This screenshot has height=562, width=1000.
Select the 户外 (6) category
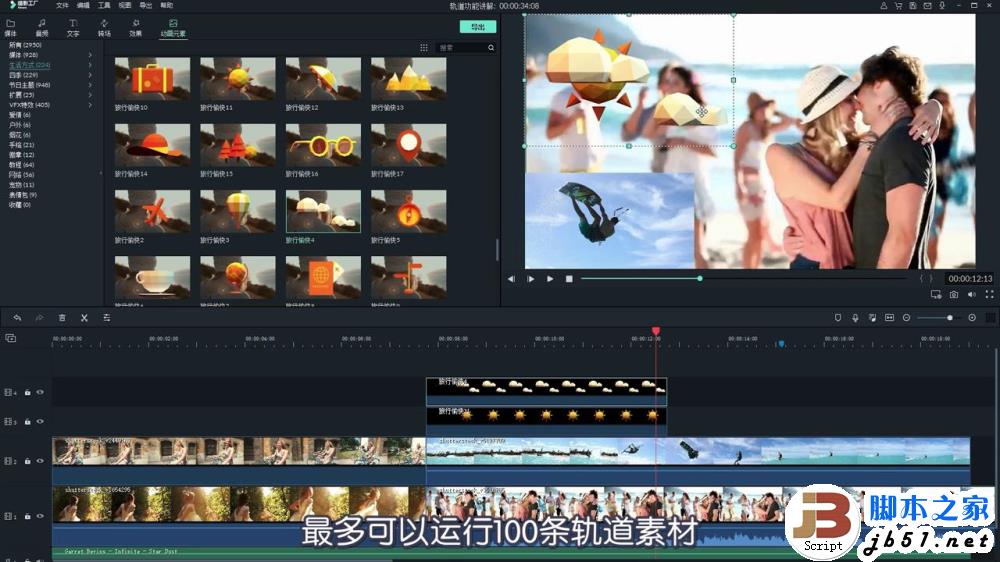point(20,125)
